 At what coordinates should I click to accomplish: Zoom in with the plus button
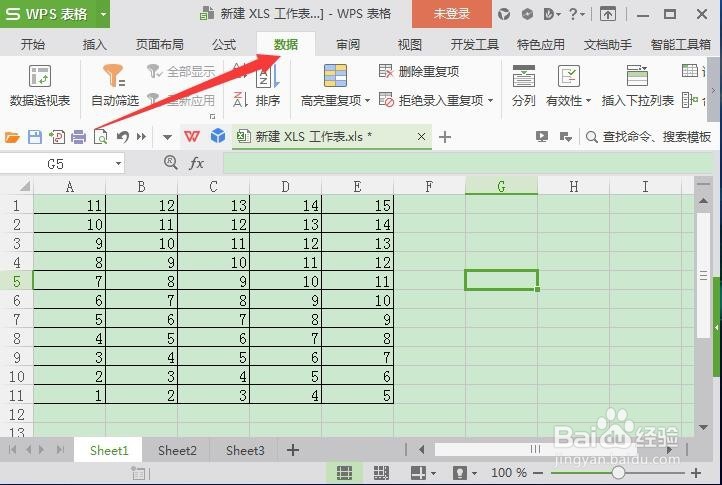point(696,473)
